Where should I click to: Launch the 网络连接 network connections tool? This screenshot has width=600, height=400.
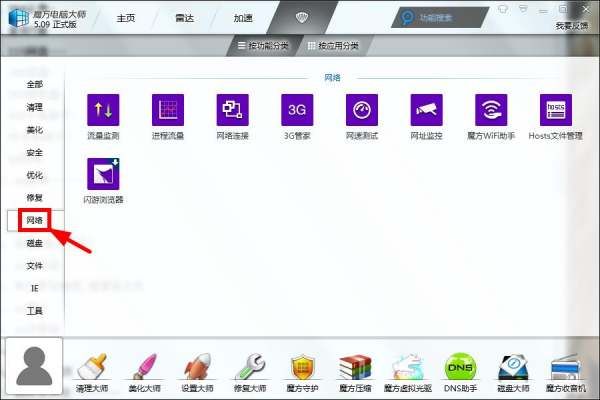coord(232,110)
